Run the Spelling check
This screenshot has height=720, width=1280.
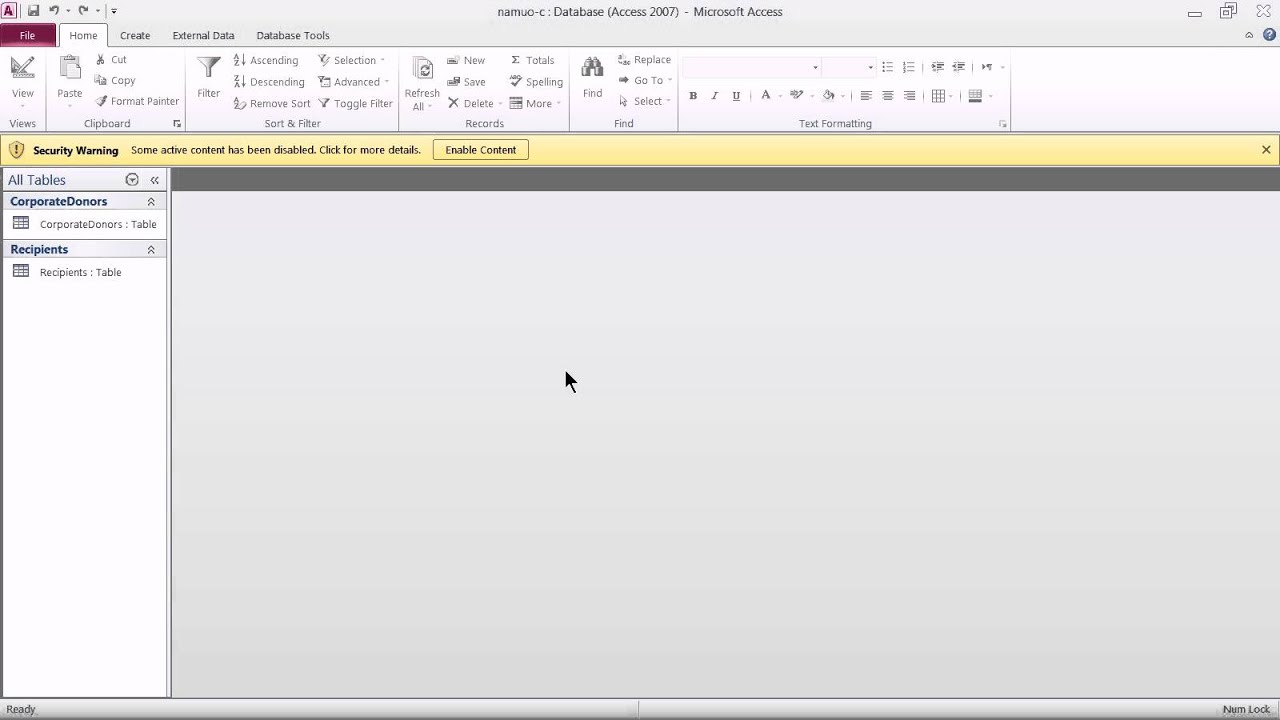[536, 82]
